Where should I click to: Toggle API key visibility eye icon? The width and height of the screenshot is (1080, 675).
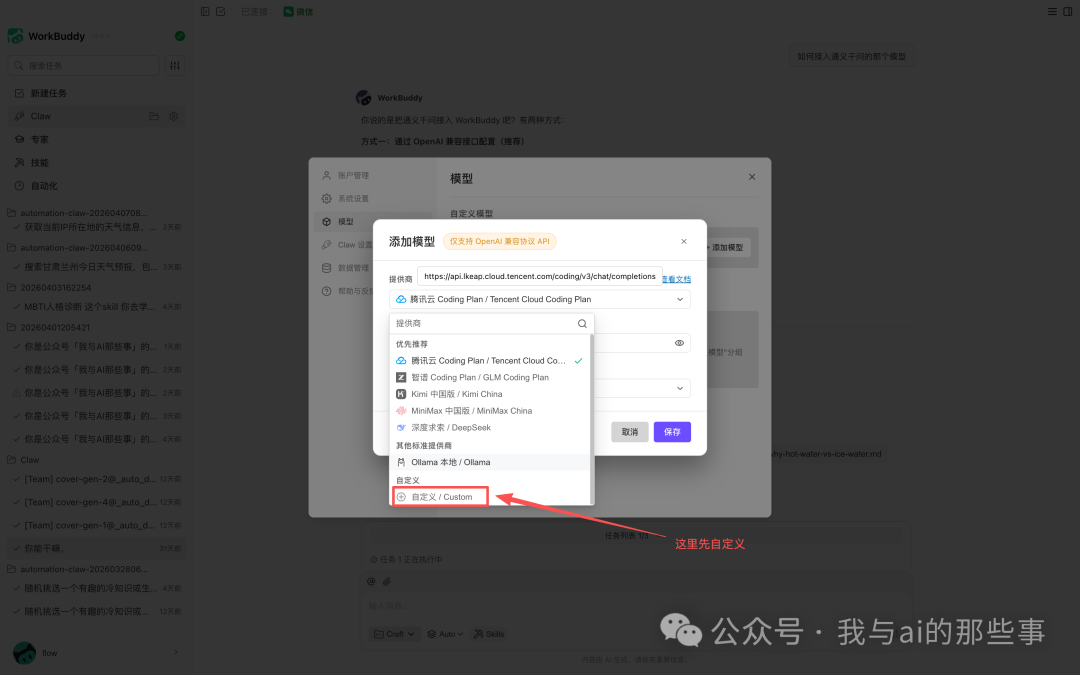[x=679, y=343]
